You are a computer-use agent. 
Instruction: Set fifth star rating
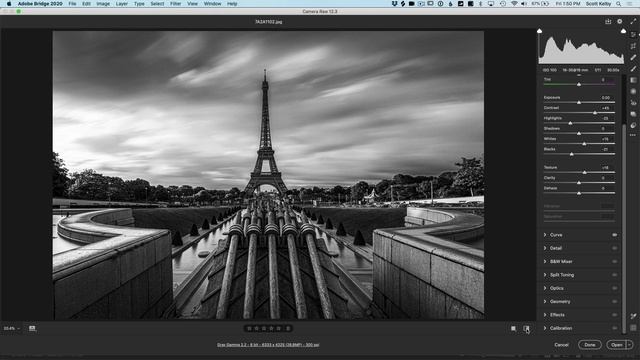[x=279, y=328]
